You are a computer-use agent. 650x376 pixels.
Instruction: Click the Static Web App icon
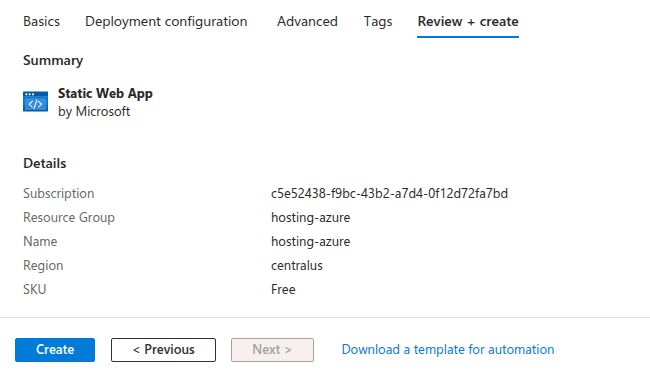point(36,102)
